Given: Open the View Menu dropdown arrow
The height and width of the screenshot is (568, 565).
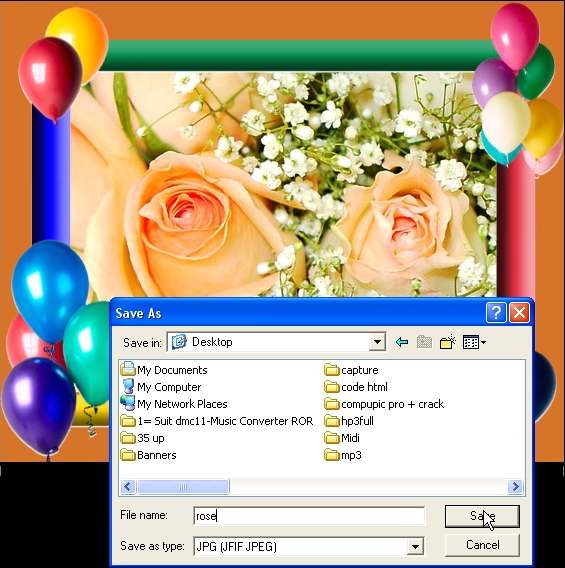Looking at the screenshot, I should [x=484, y=342].
